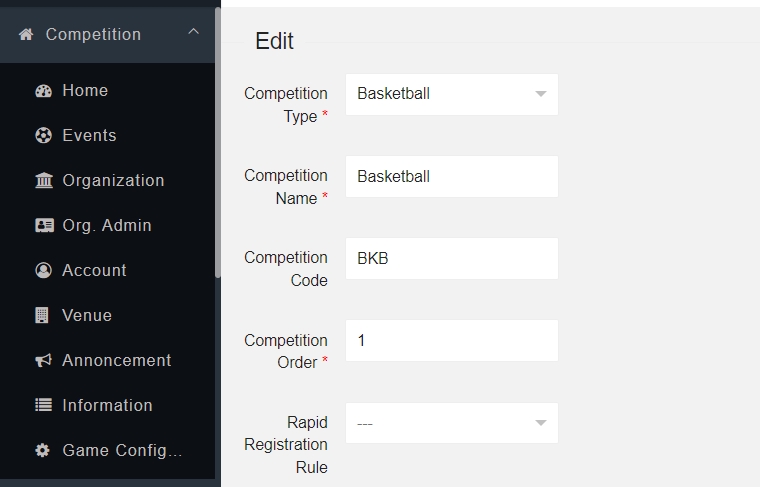Open the Rapid Registration Rule dropdown
760x487 pixels.
[x=451, y=423]
